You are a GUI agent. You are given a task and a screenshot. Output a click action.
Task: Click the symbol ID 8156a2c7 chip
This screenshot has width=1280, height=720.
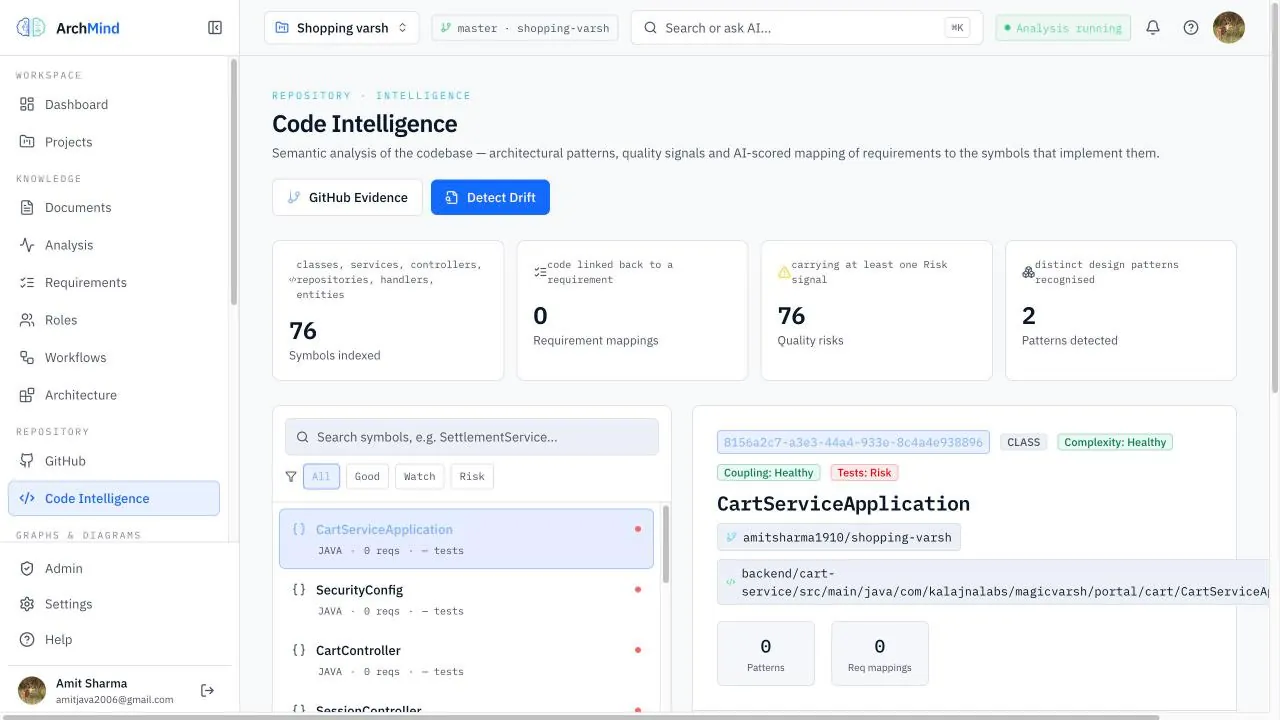coord(853,442)
